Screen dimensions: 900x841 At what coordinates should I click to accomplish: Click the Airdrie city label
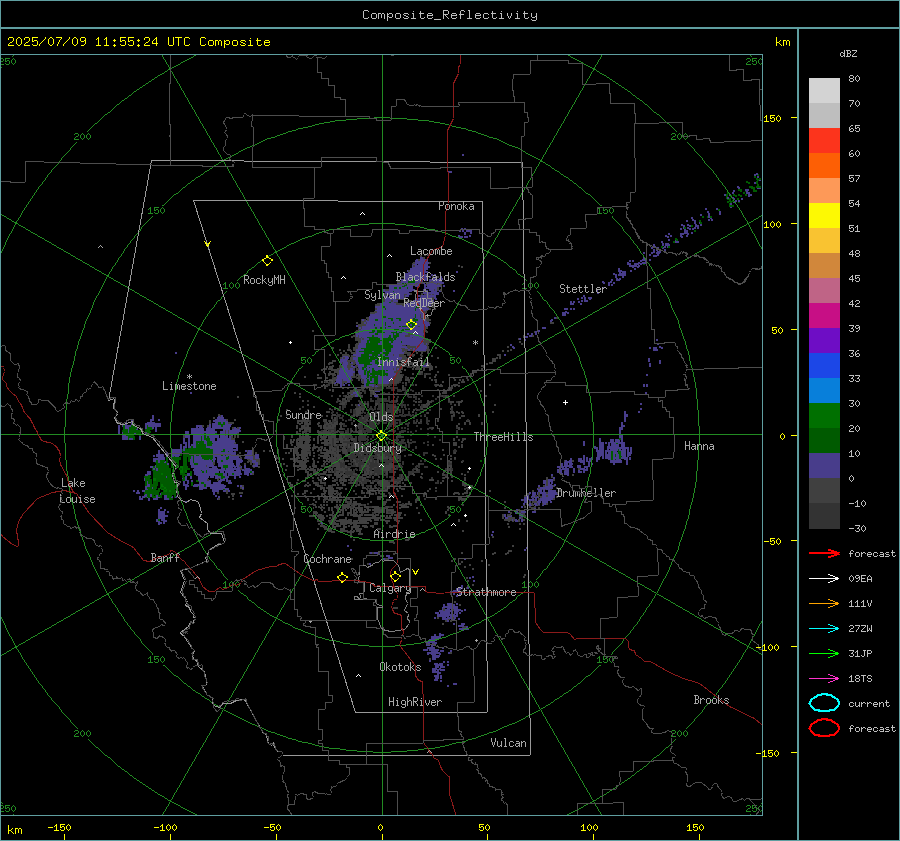(394, 534)
